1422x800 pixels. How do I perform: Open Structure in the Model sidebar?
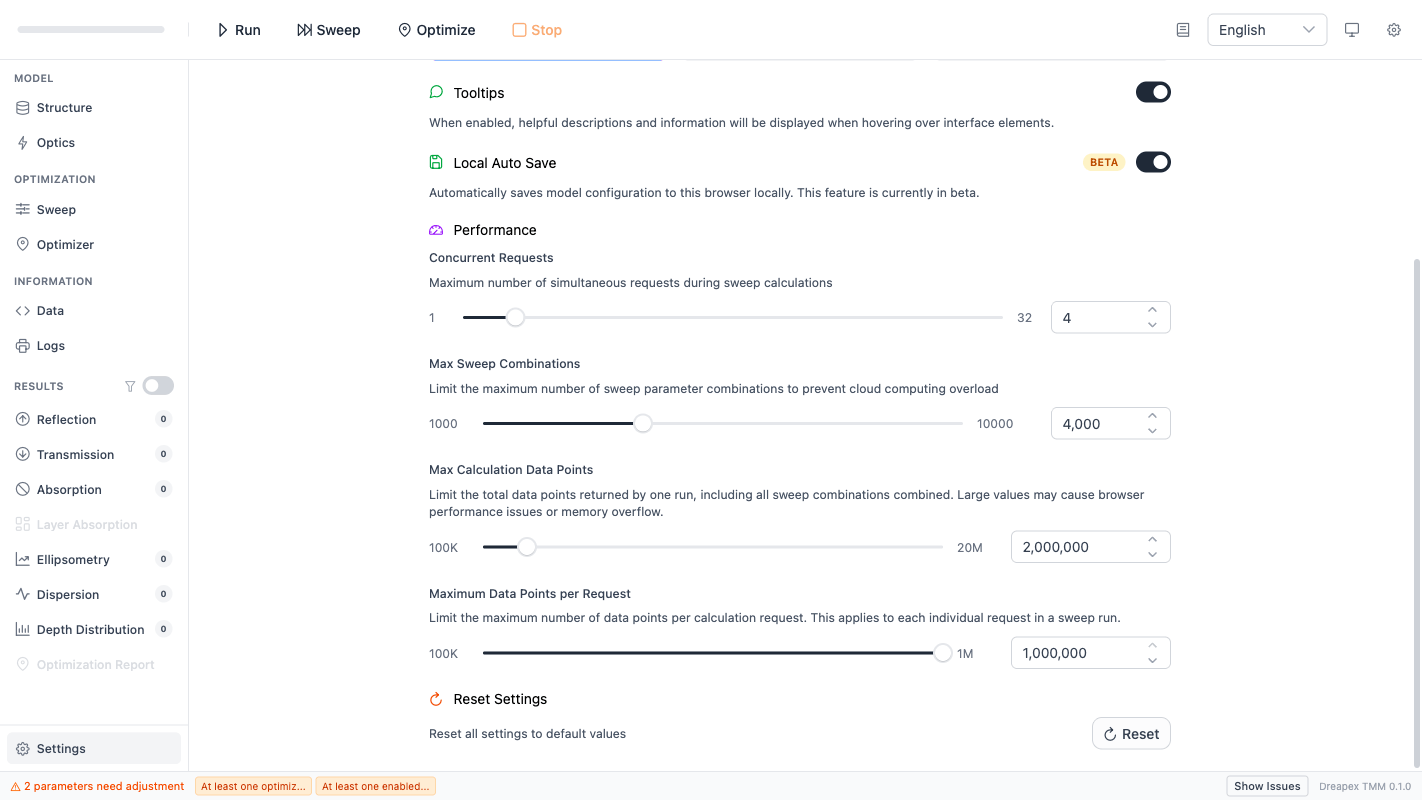tap(64, 108)
